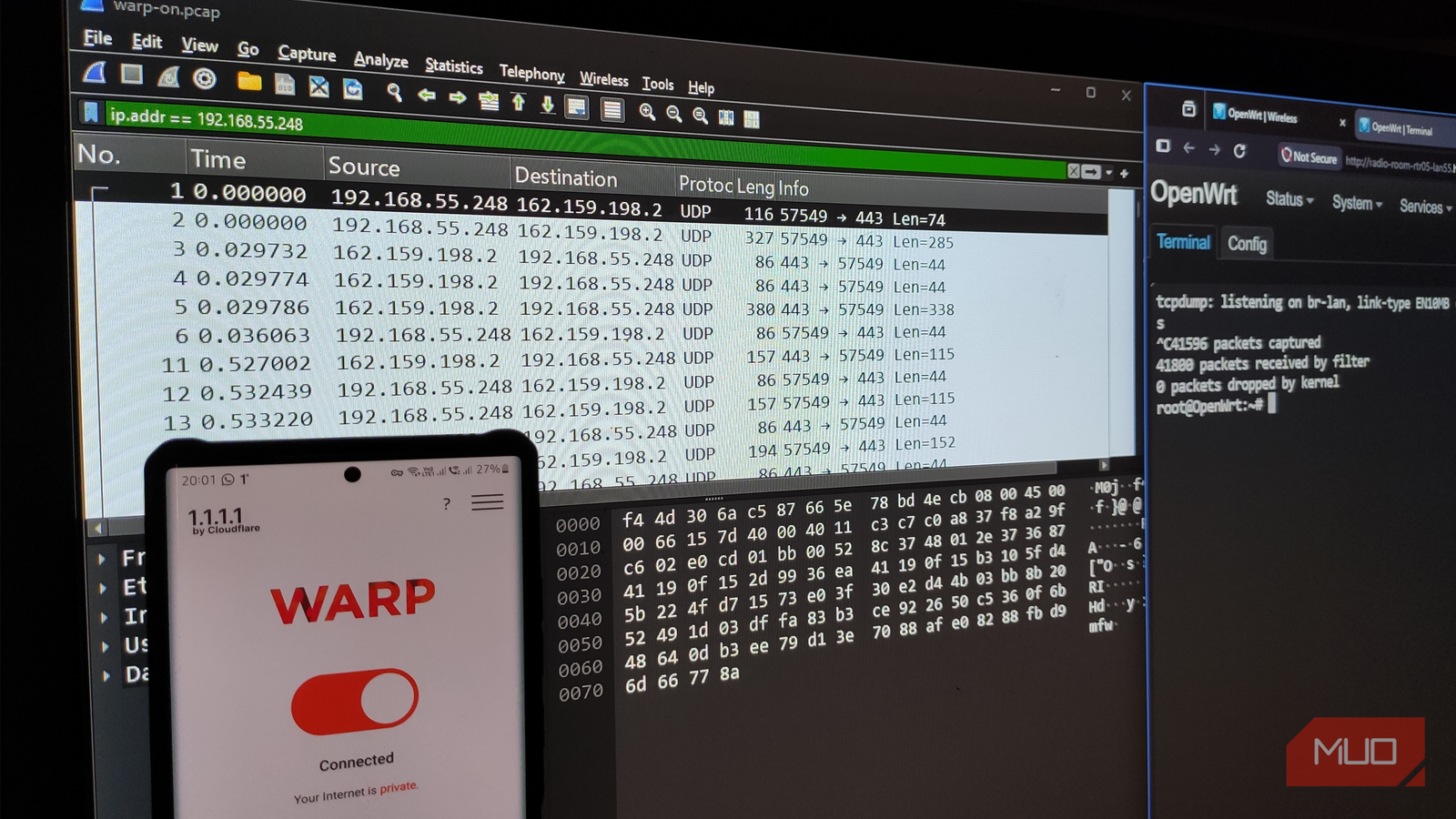
Task: Sort packets by Source column header
Action: pyautogui.click(x=363, y=167)
